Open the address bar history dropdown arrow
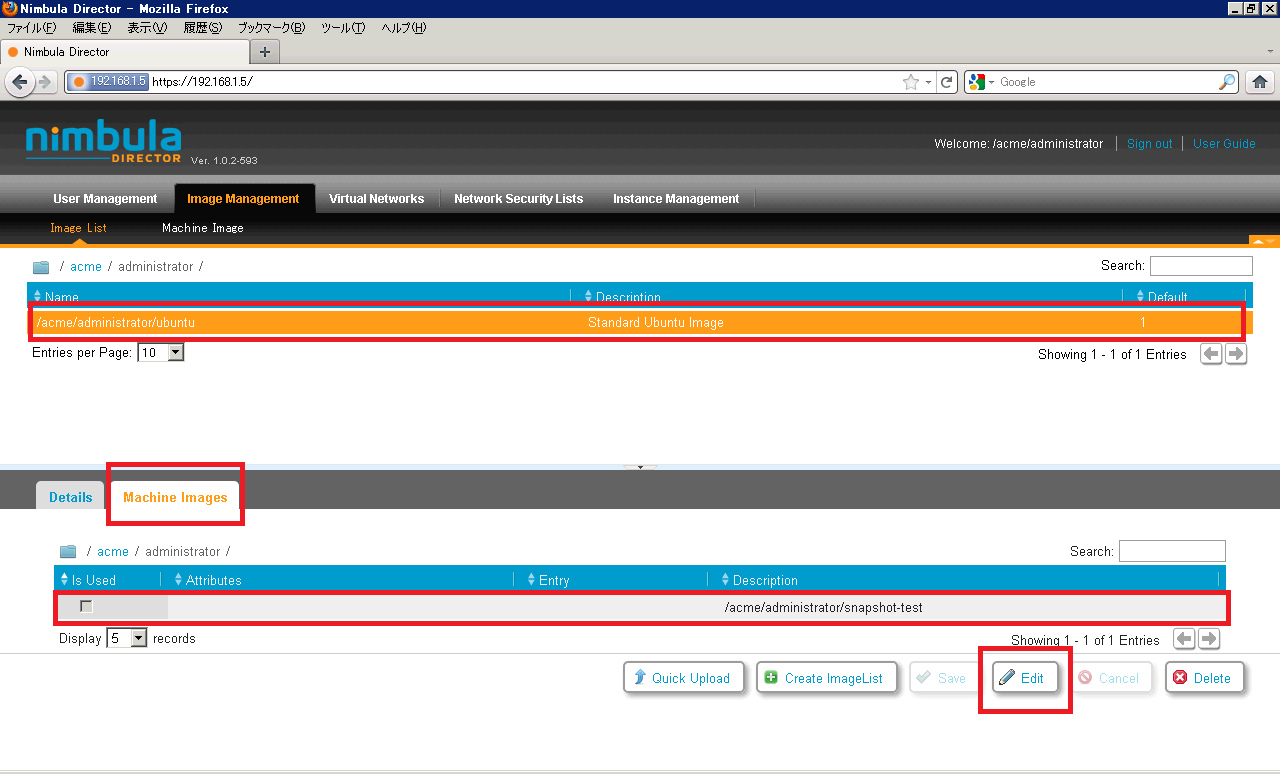Viewport: 1280px width, 774px height. [x=929, y=82]
